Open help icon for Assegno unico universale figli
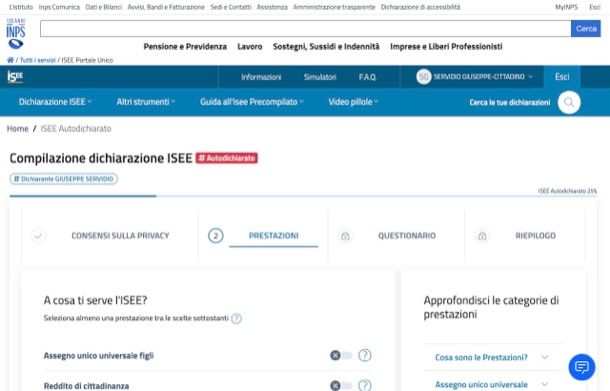Screen dimensions: 610x391 click(x=365, y=355)
